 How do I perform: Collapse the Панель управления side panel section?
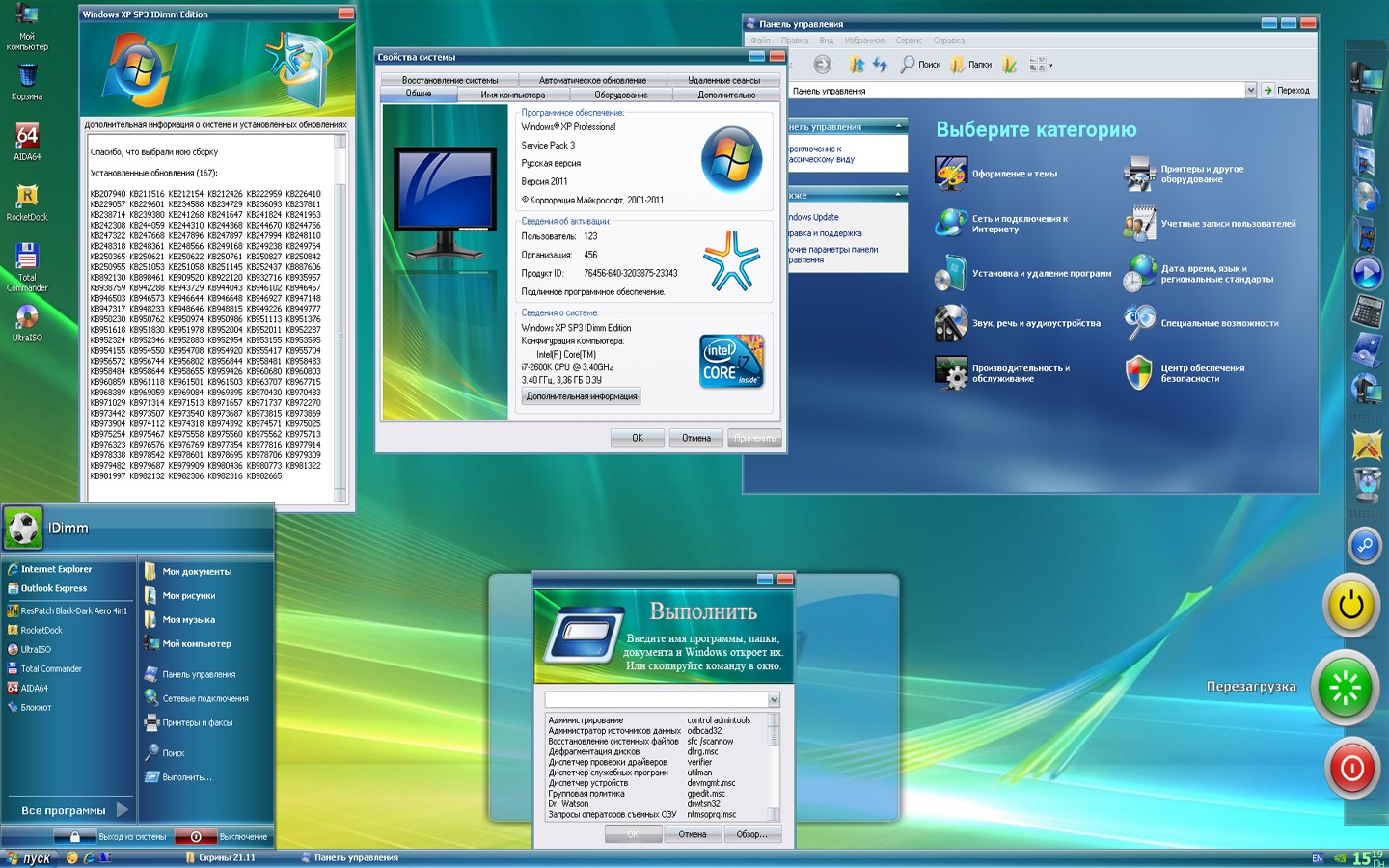coord(899,126)
